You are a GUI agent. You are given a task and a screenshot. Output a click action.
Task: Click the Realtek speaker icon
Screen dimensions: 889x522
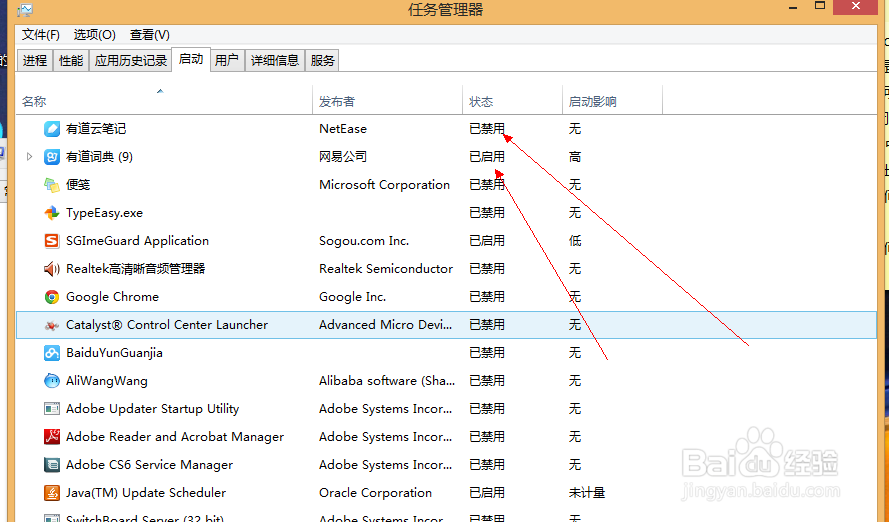coord(52,269)
